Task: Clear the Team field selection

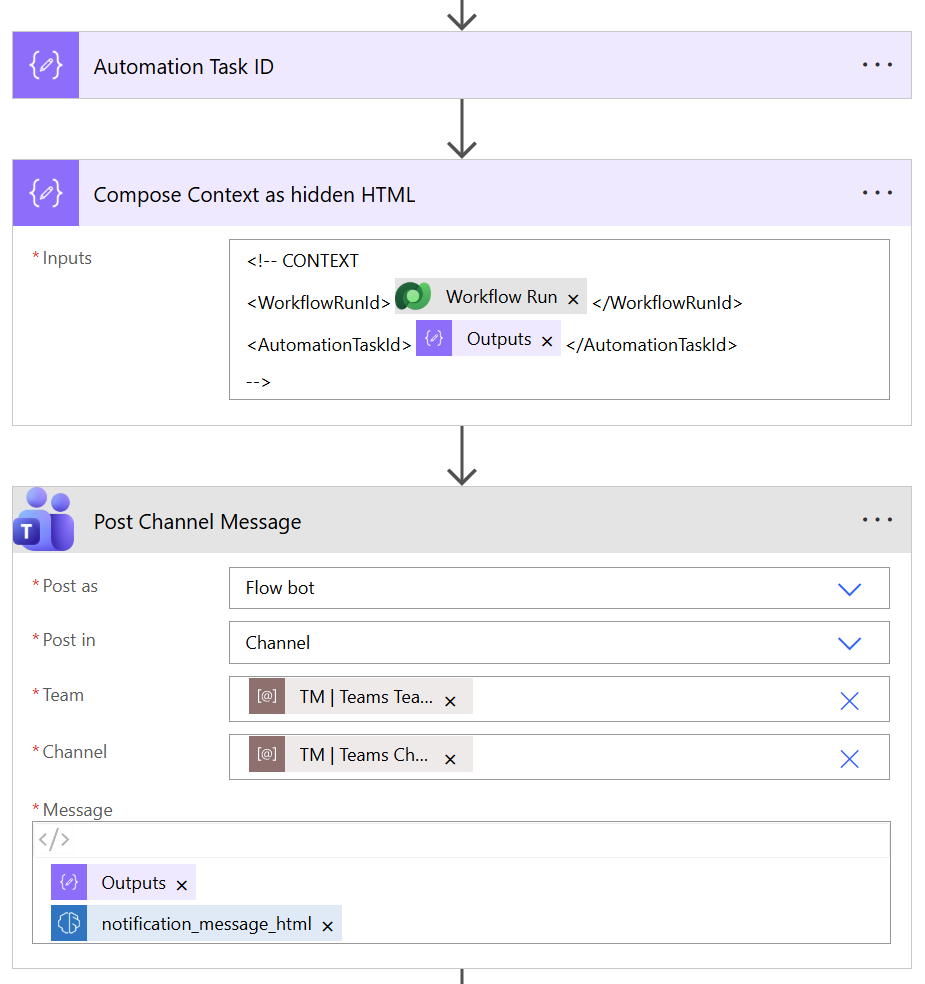Action: [849, 700]
